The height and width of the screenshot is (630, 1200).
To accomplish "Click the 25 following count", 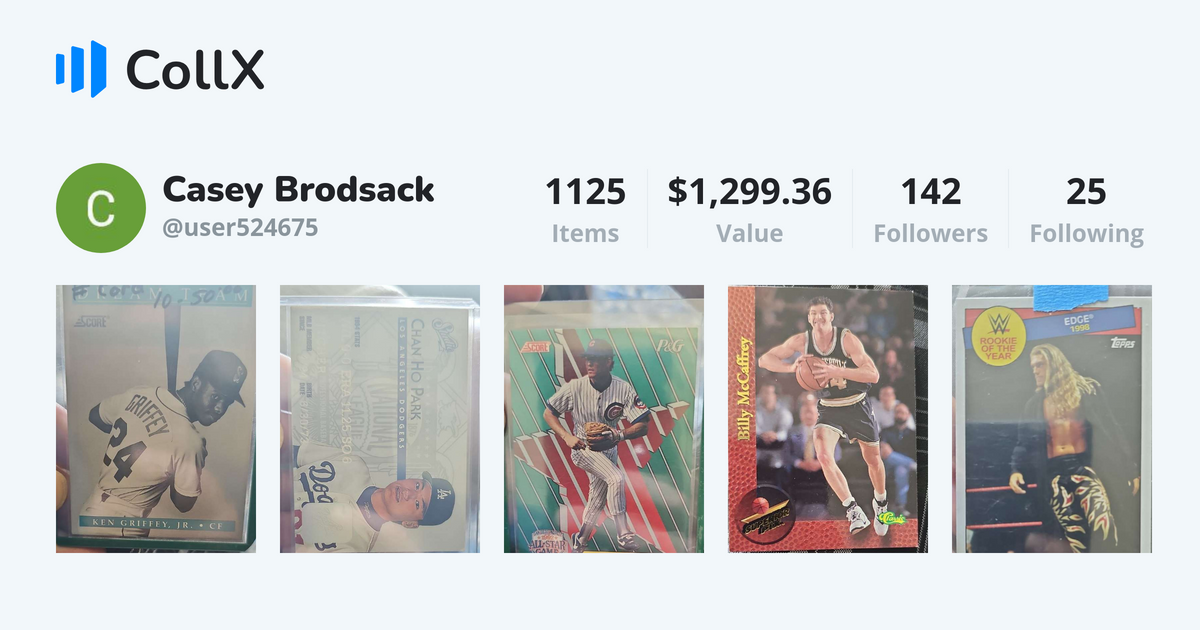I will (x=1086, y=191).
